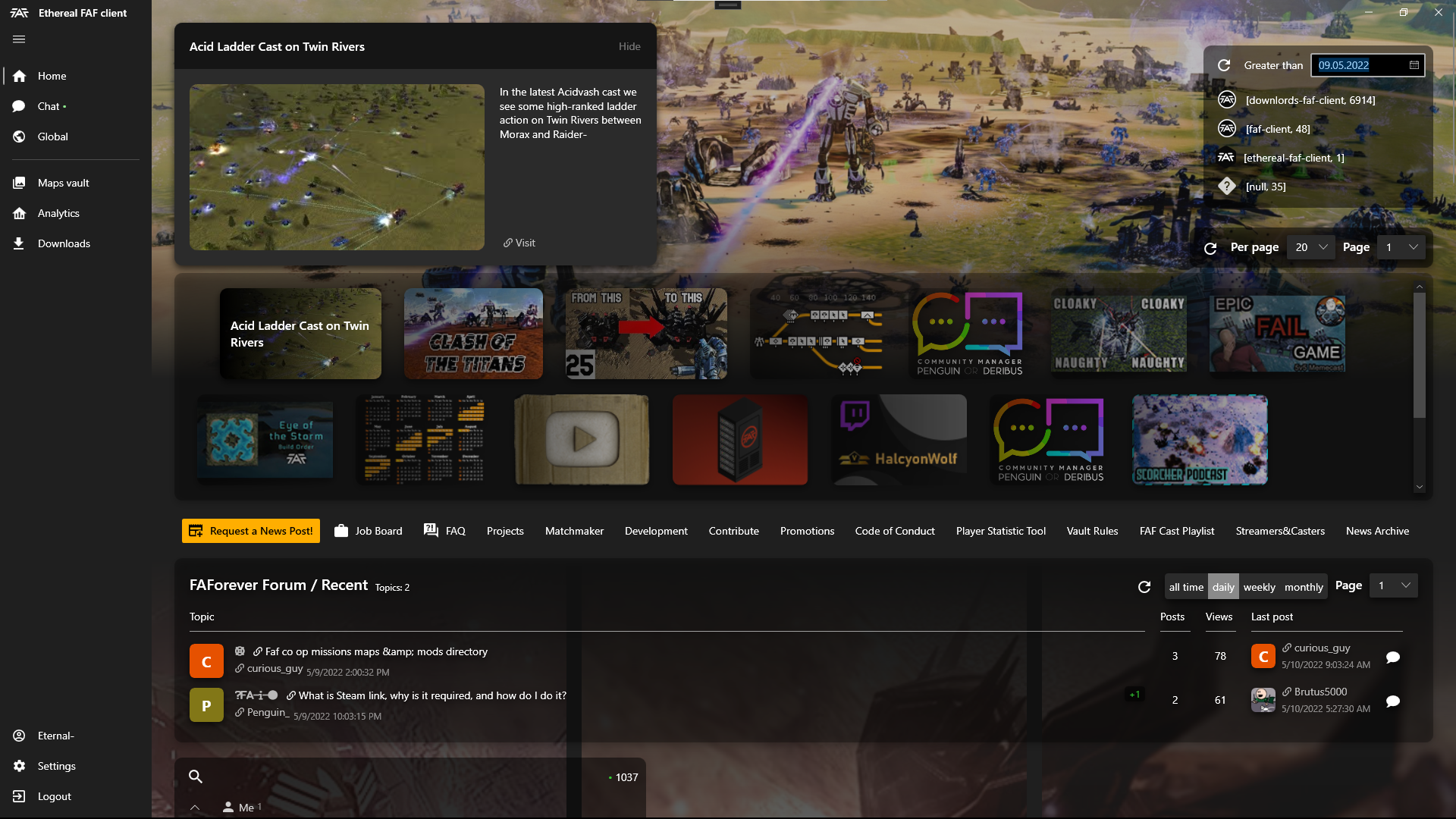Image resolution: width=1456 pixels, height=819 pixels.
Task: Open the Player Statistic Tool link
Action: click(1000, 531)
